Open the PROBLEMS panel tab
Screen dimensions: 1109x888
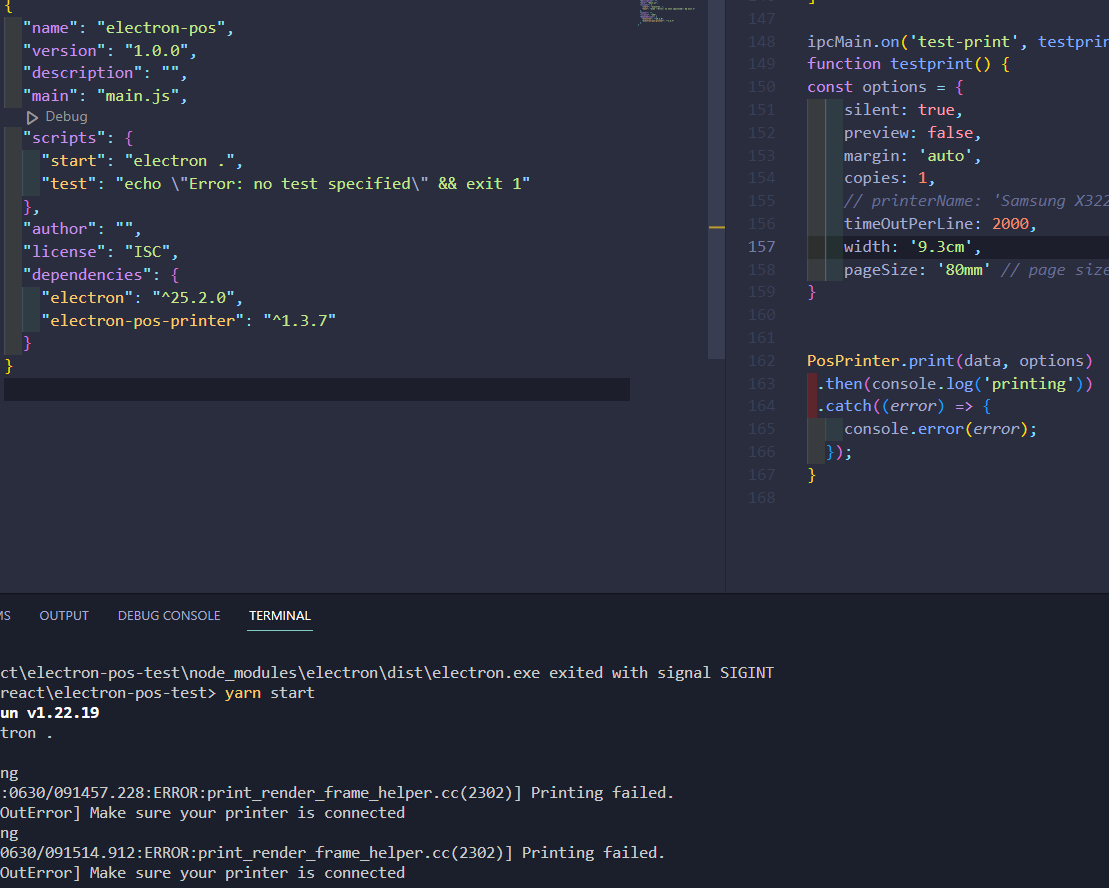tap(5, 615)
